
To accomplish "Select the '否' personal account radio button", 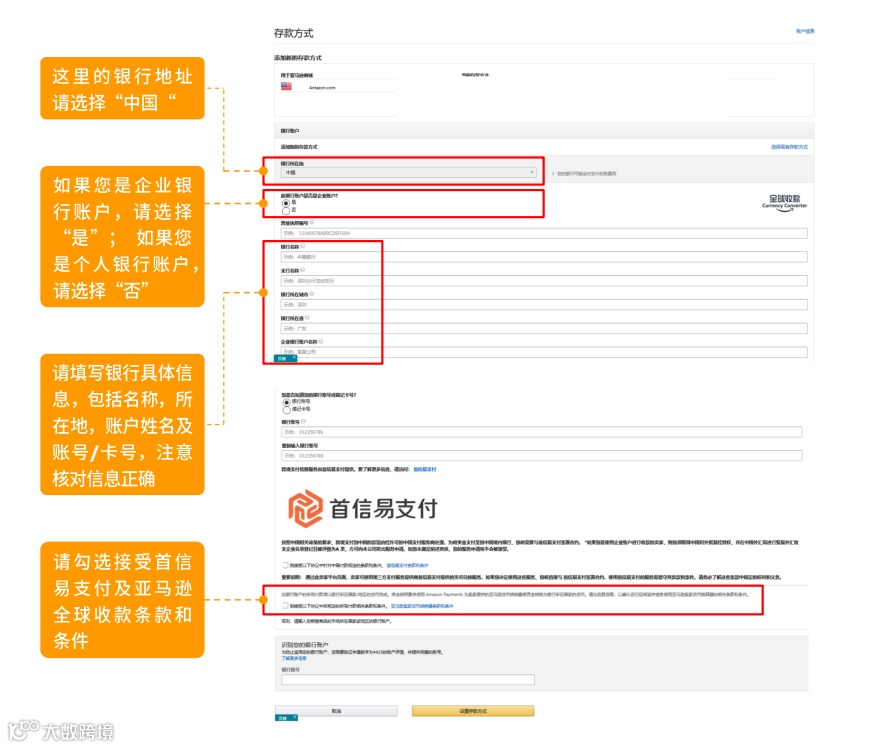I will click(286, 211).
